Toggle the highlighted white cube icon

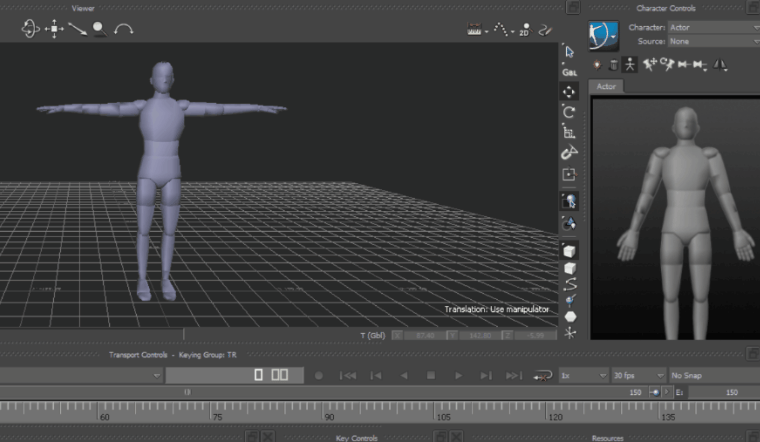coord(569,251)
